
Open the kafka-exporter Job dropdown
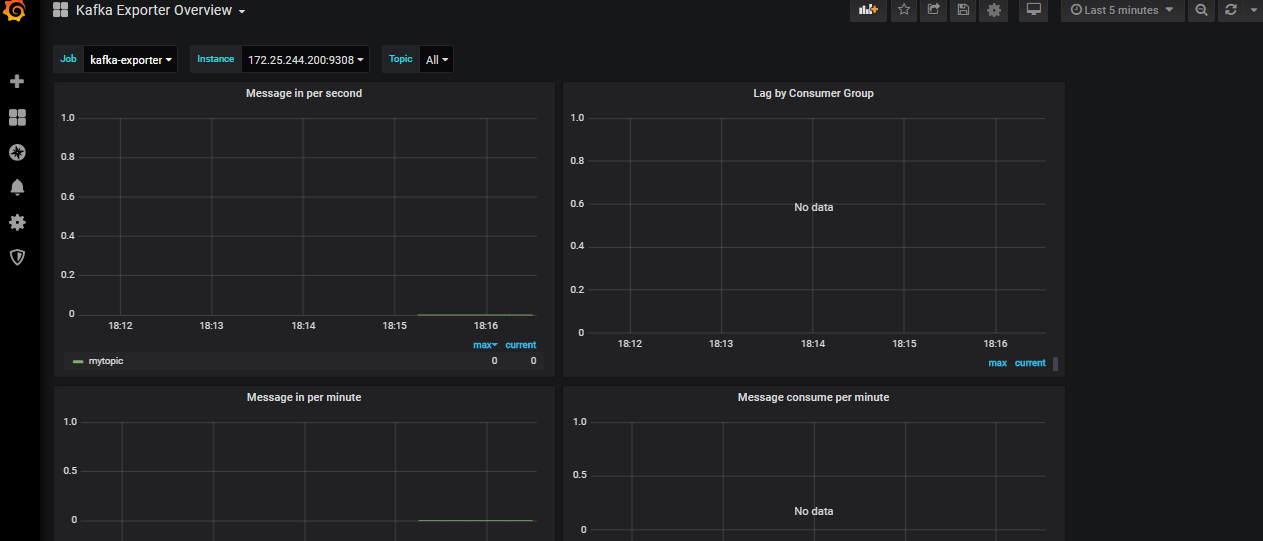pos(131,60)
